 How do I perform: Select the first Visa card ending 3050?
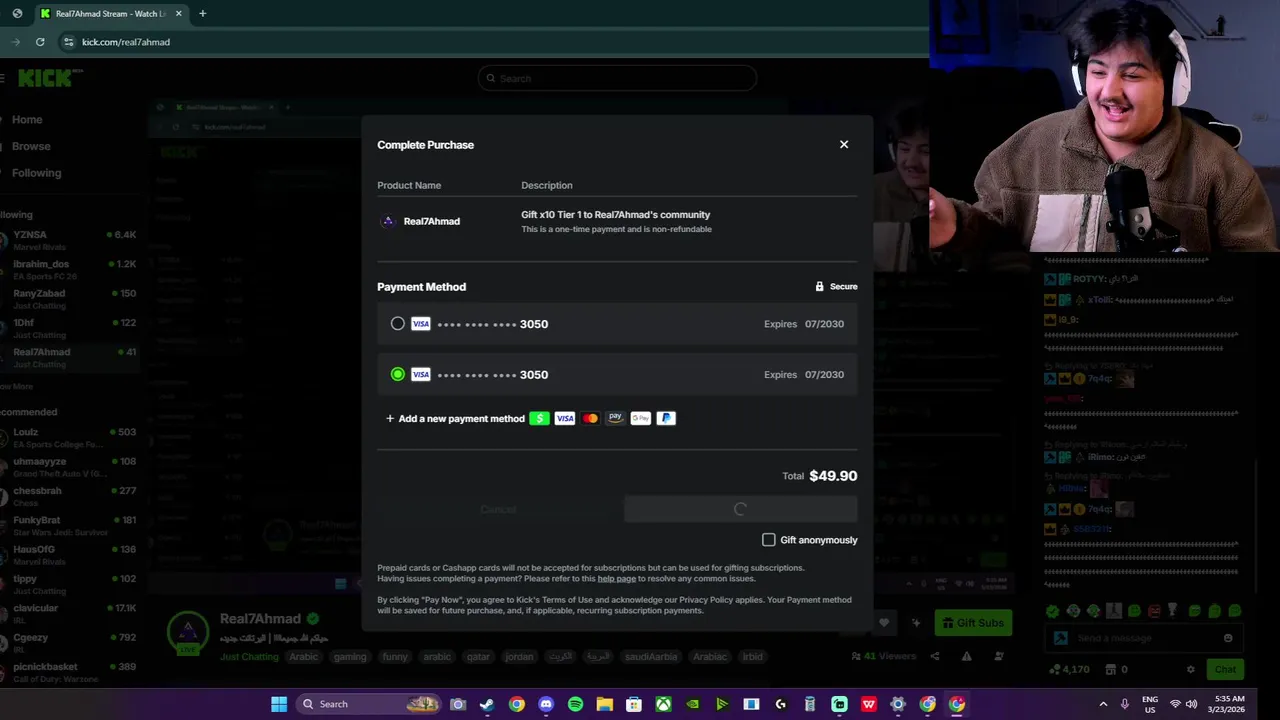[x=398, y=324]
